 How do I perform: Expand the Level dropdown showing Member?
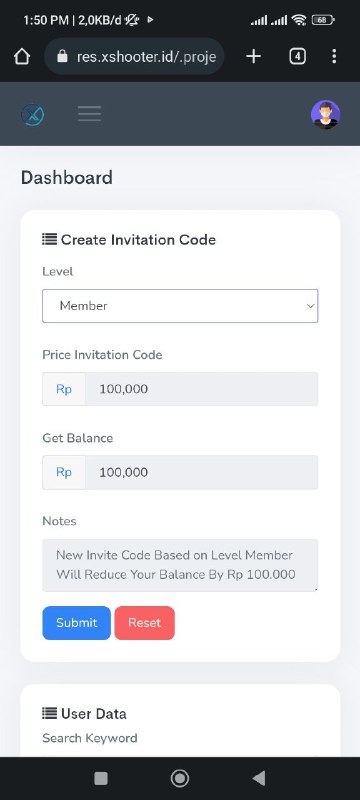point(180,306)
